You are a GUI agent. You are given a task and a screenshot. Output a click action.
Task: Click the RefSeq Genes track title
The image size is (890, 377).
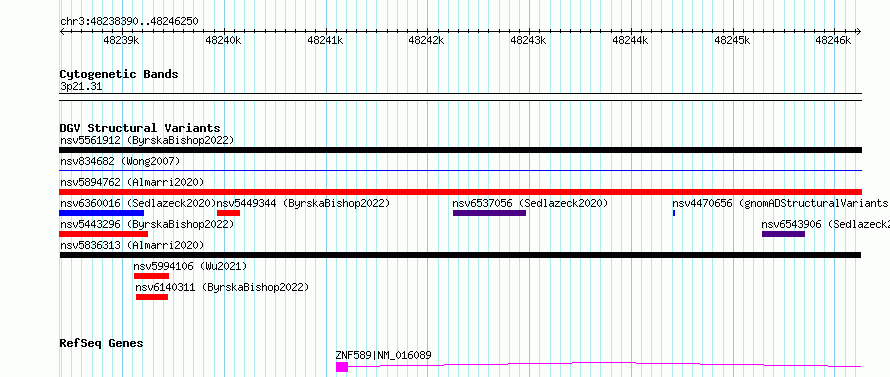102,343
